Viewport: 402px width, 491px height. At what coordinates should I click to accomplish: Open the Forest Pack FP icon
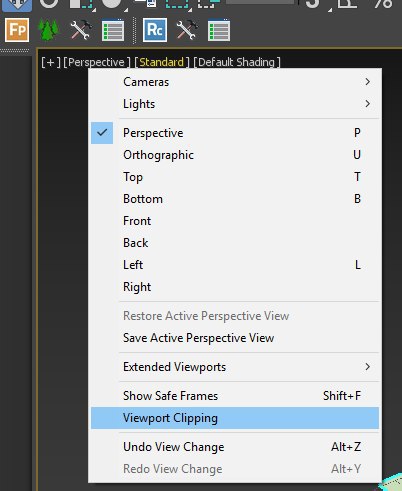(x=17, y=30)
